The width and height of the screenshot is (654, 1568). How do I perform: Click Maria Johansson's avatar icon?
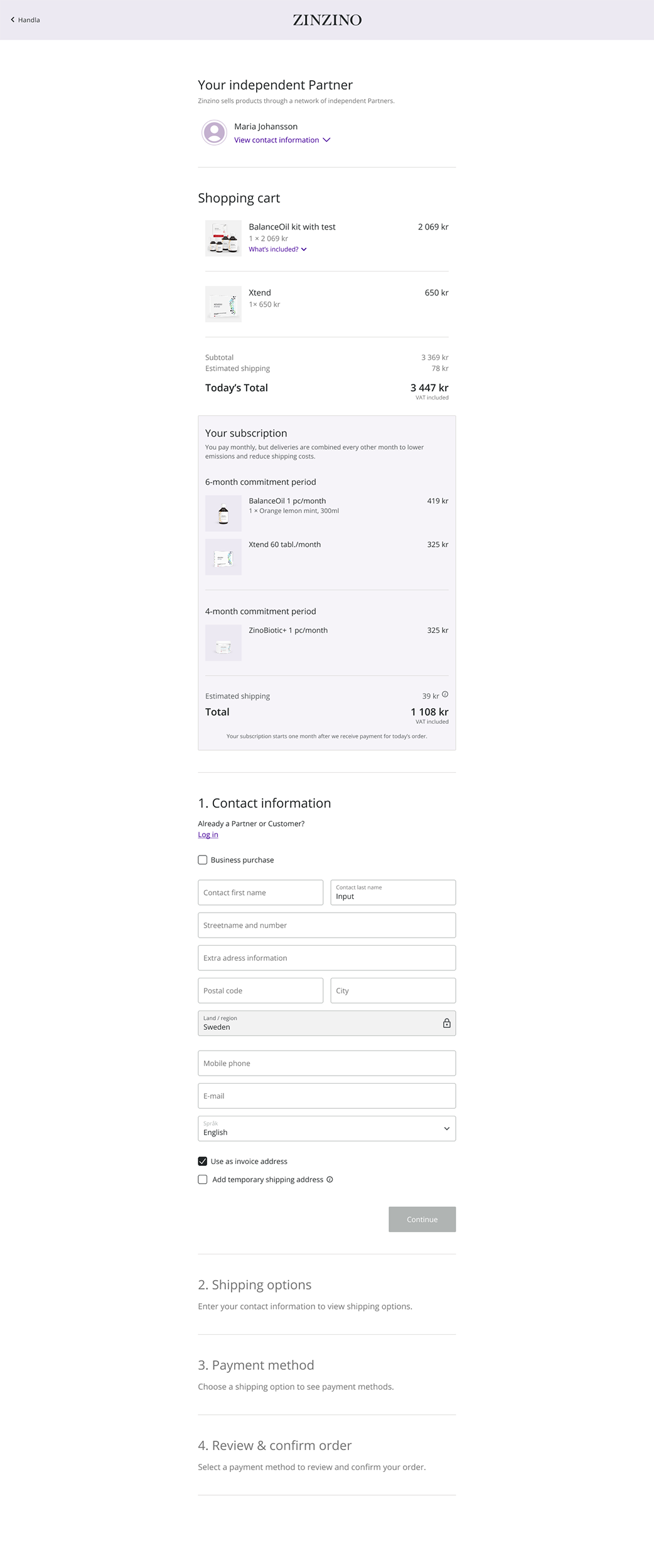tap(213, 132)
